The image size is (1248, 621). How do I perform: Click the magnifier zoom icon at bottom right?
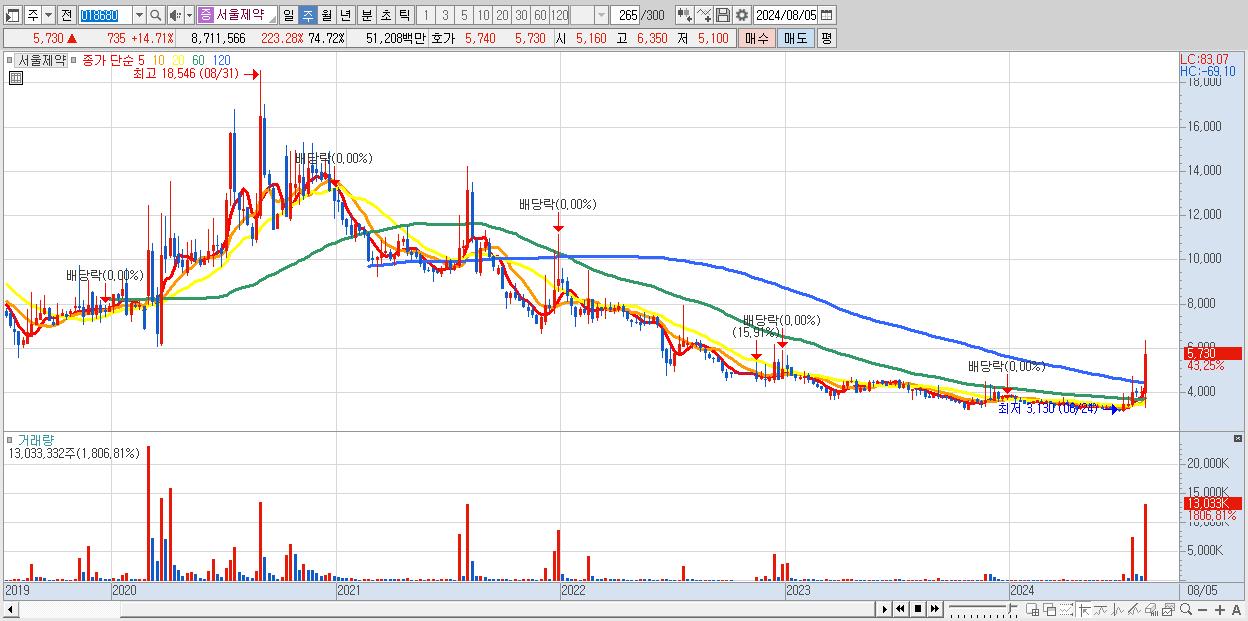tap(1185, 610)
